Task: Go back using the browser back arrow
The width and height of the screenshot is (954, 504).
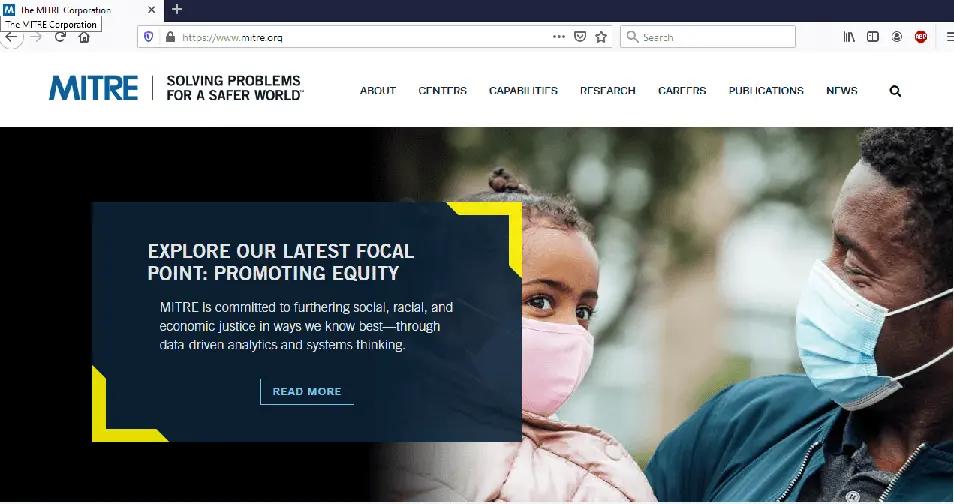Action: pos(11,38)
